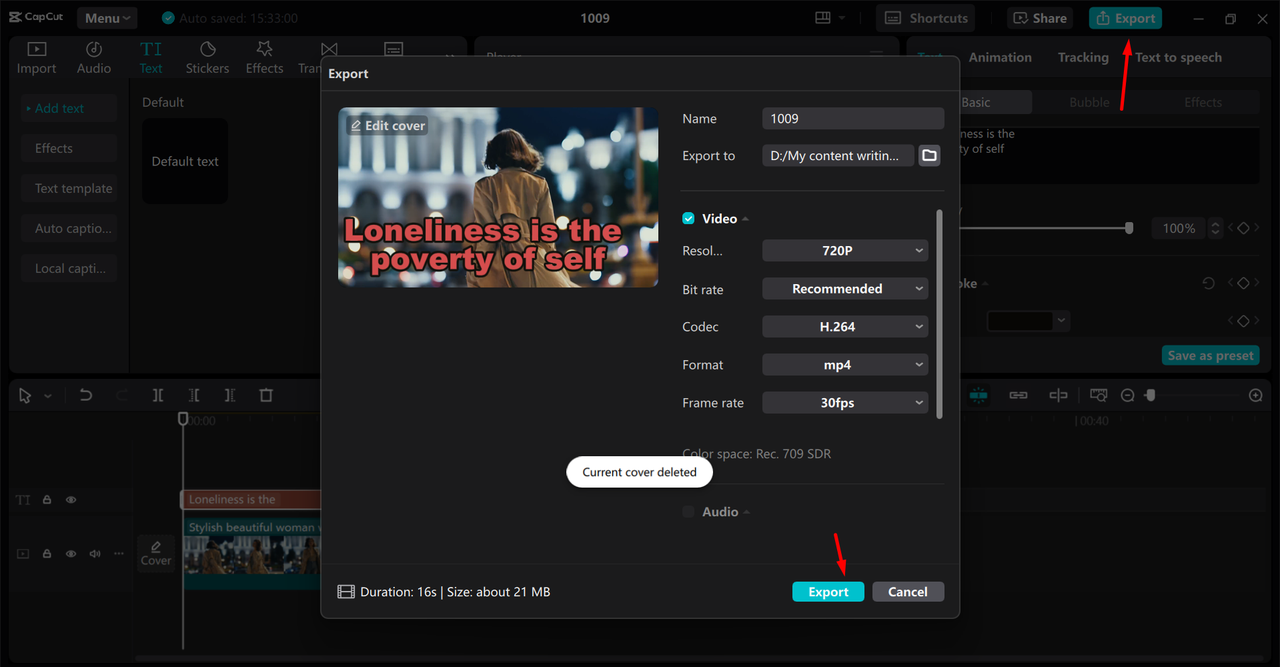Click the Save as preset button
Image resolution: width=1280 pixels, height=667 pixels.
coord(1211,355)
